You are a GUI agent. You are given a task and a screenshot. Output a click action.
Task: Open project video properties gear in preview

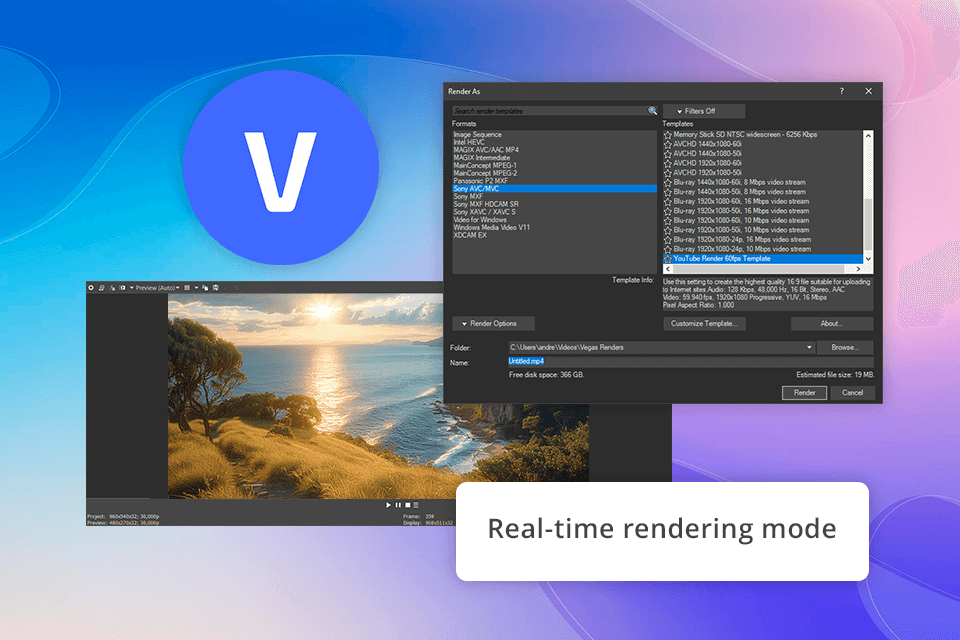point(91,288)
